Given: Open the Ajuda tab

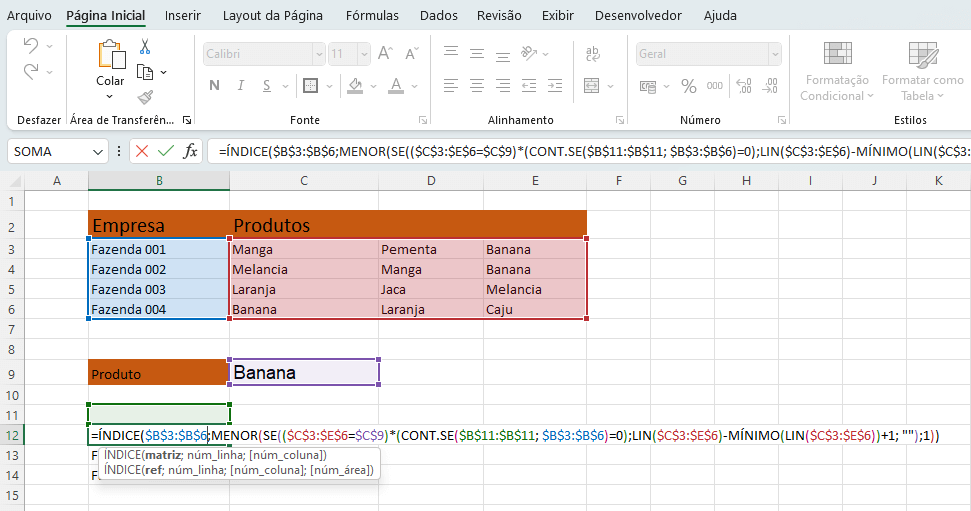Looking at the screenshot, I should tap(720, 15).
